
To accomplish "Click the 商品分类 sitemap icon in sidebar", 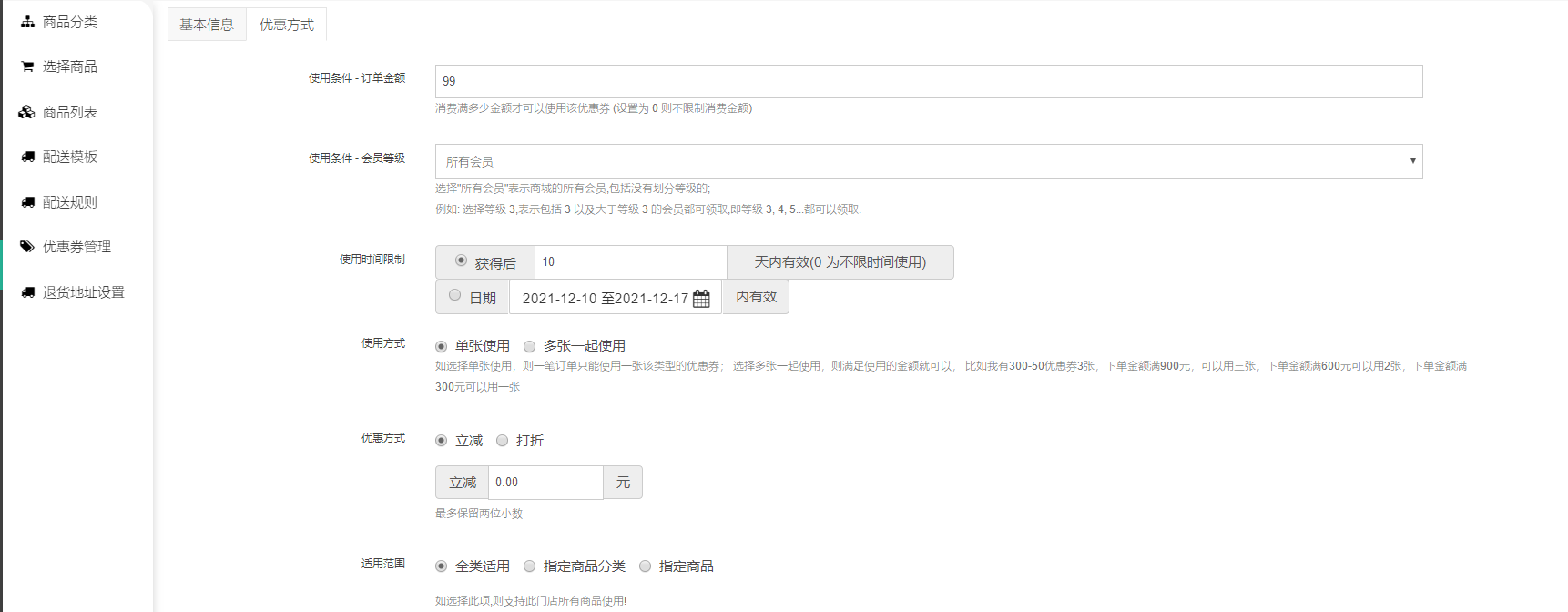I will (27, 22).
